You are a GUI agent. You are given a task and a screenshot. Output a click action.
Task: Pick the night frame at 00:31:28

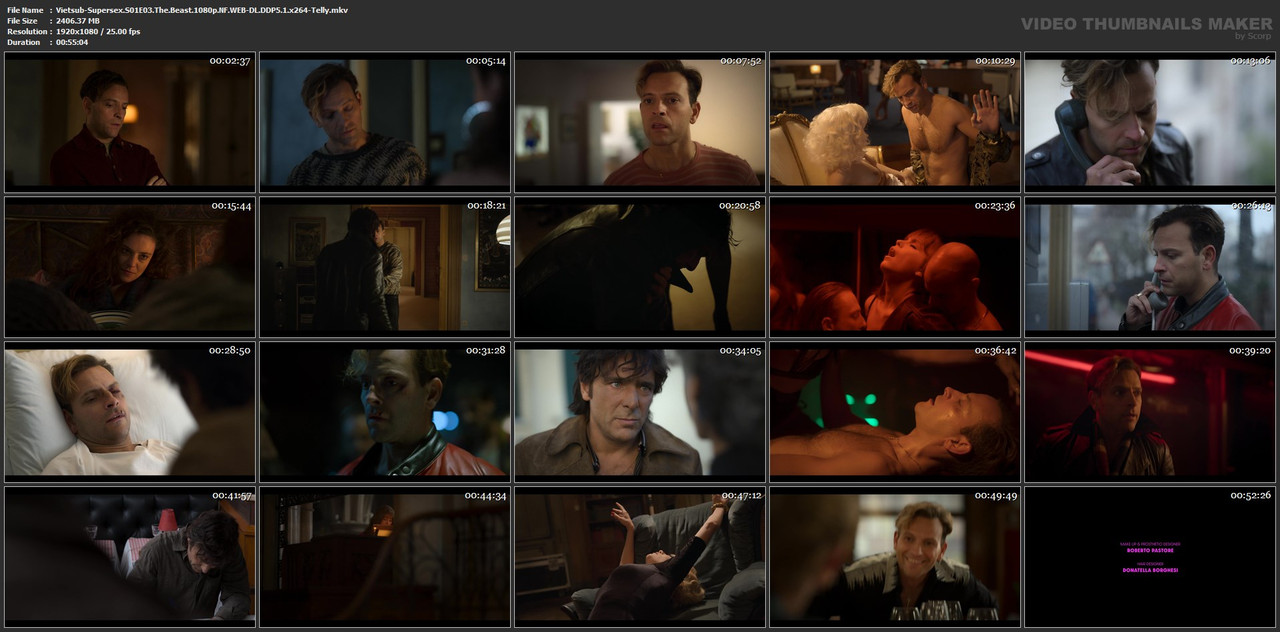(x=385, y=411)
